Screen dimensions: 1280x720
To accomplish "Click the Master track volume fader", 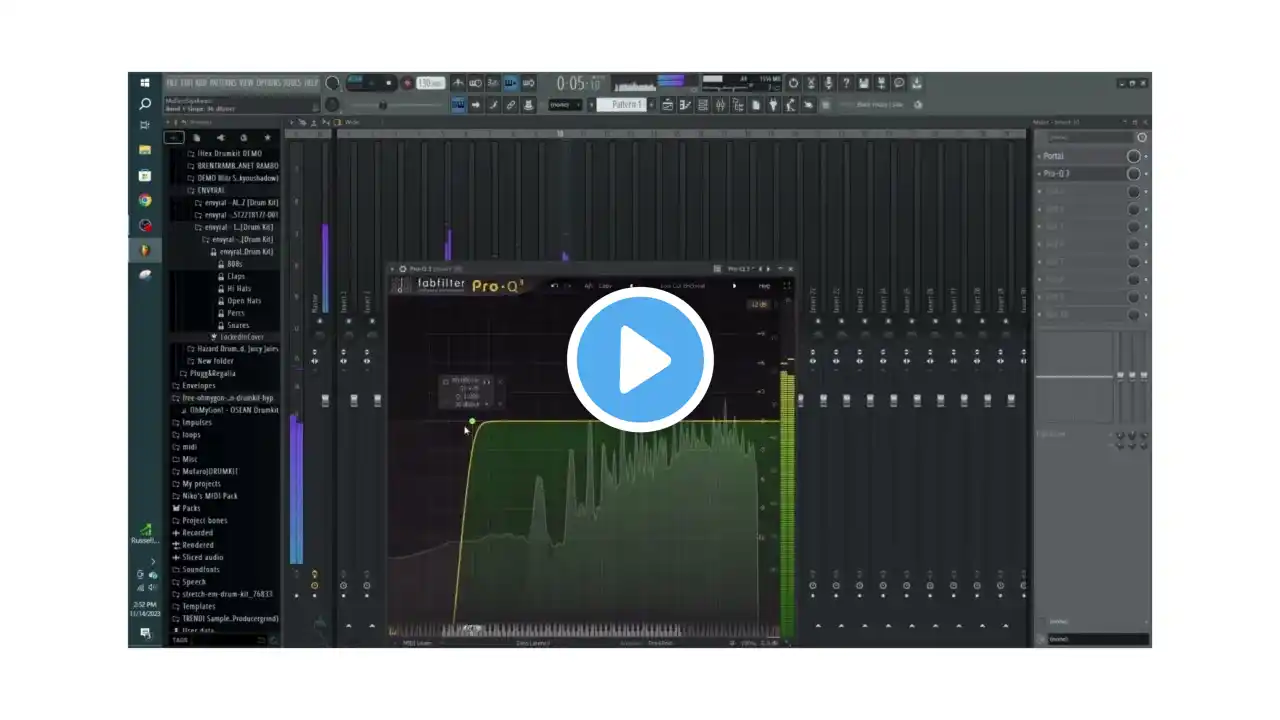I will (x=325, y=400).
